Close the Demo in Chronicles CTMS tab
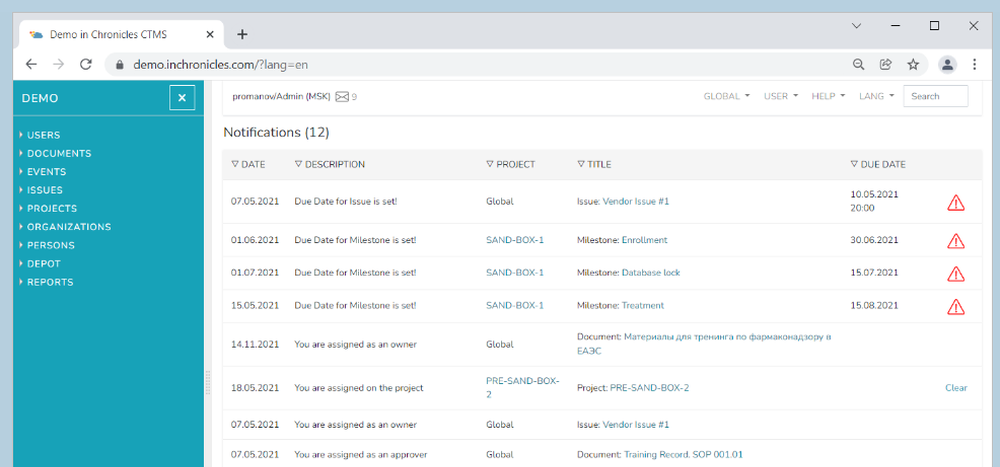Image resolution: width=1000 pixels, height=467 pixels. coord(210,34)
